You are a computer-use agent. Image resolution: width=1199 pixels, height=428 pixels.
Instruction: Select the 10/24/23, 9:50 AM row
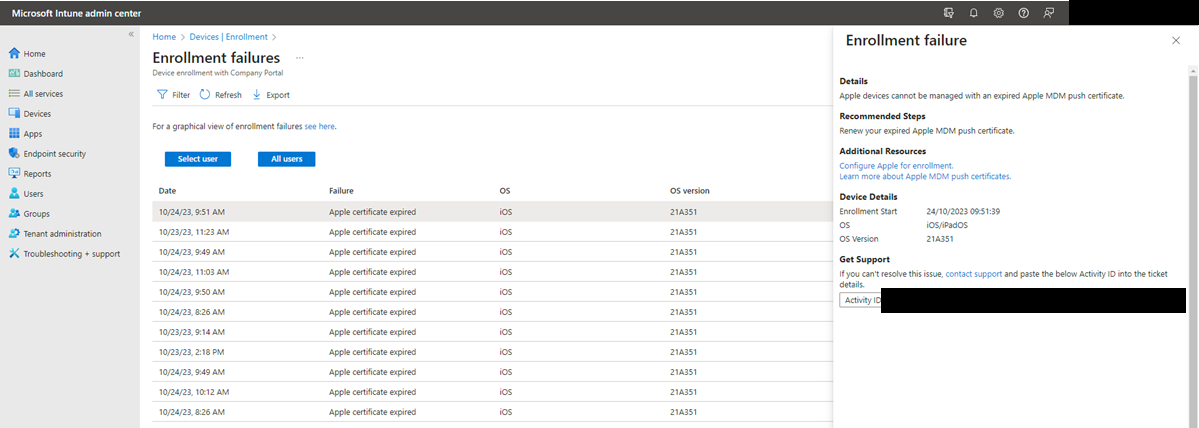[492, 292]
